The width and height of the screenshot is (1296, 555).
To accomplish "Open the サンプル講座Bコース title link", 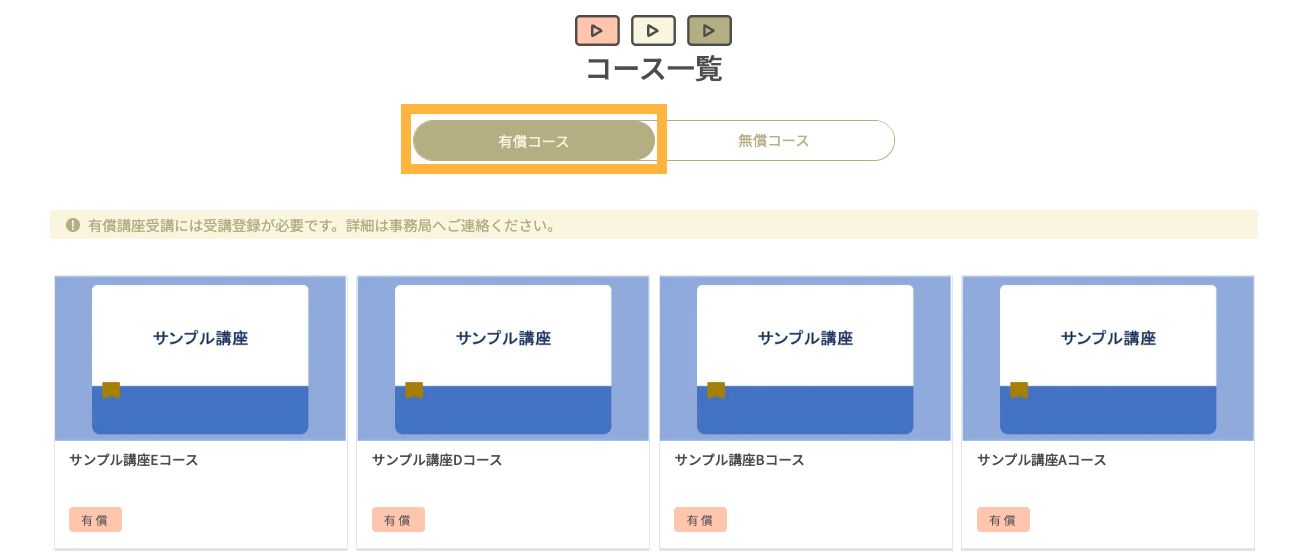I will pos(739,460).
